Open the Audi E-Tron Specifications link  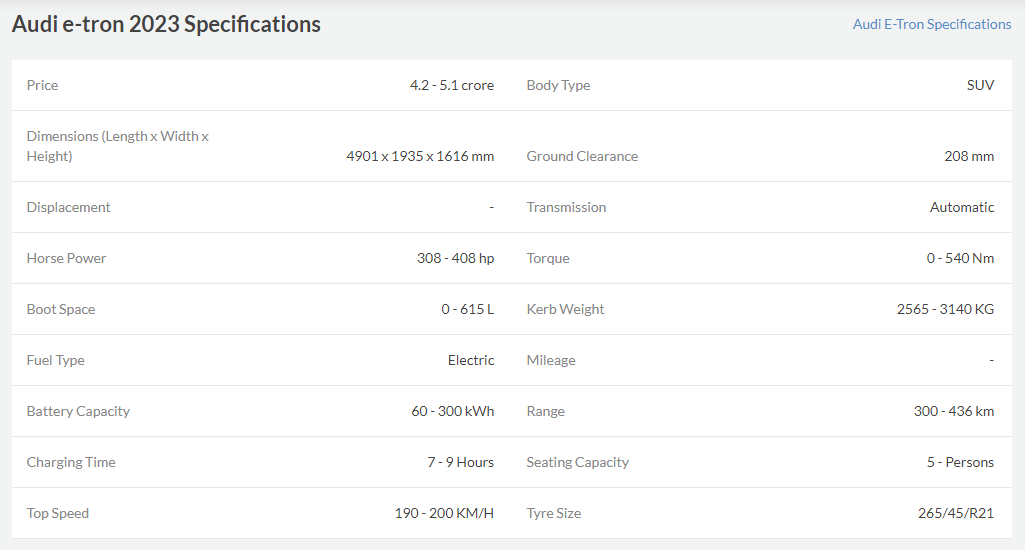pos(932,24)
